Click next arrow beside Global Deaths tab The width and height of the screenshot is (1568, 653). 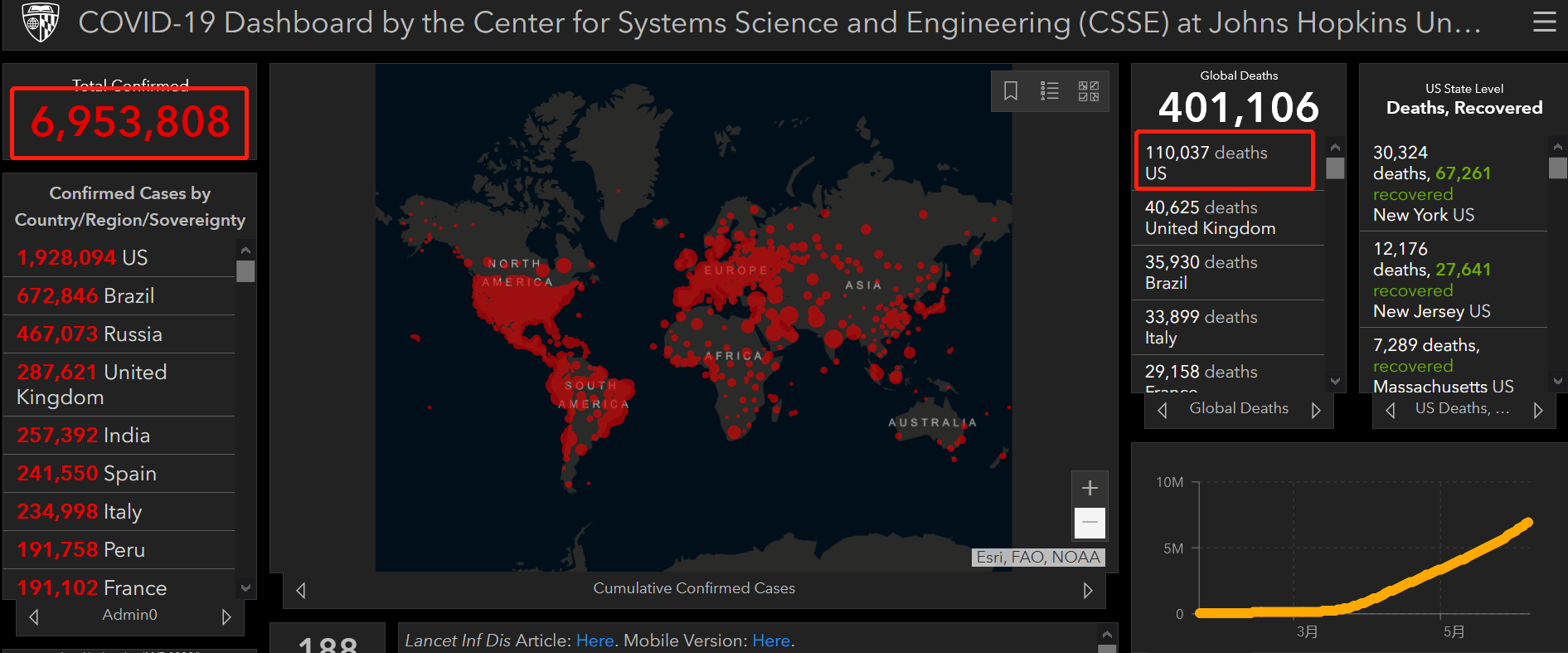(x=1316, y=410)
